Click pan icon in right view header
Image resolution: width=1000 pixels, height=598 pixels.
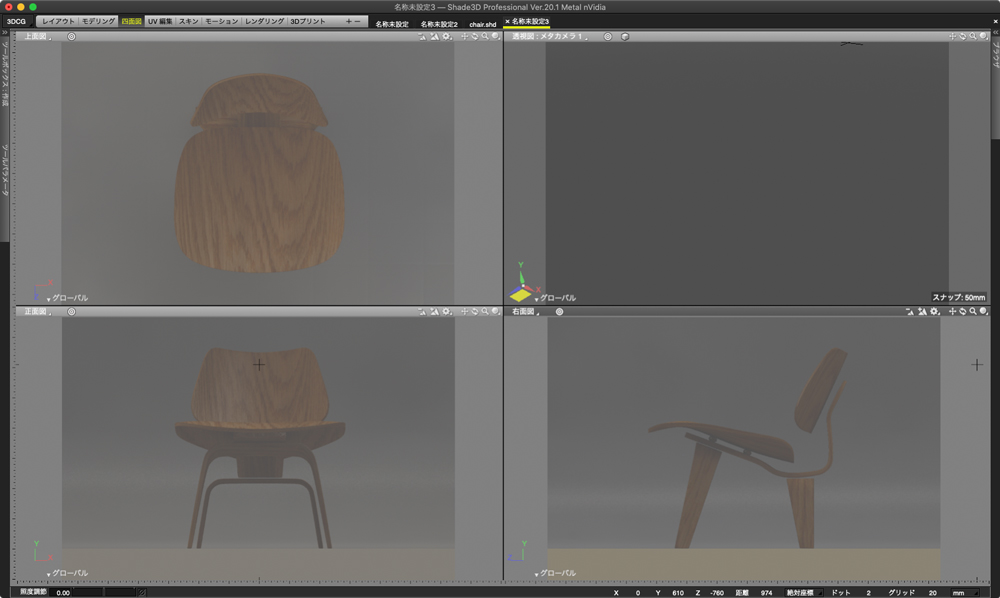coord(952,312)
